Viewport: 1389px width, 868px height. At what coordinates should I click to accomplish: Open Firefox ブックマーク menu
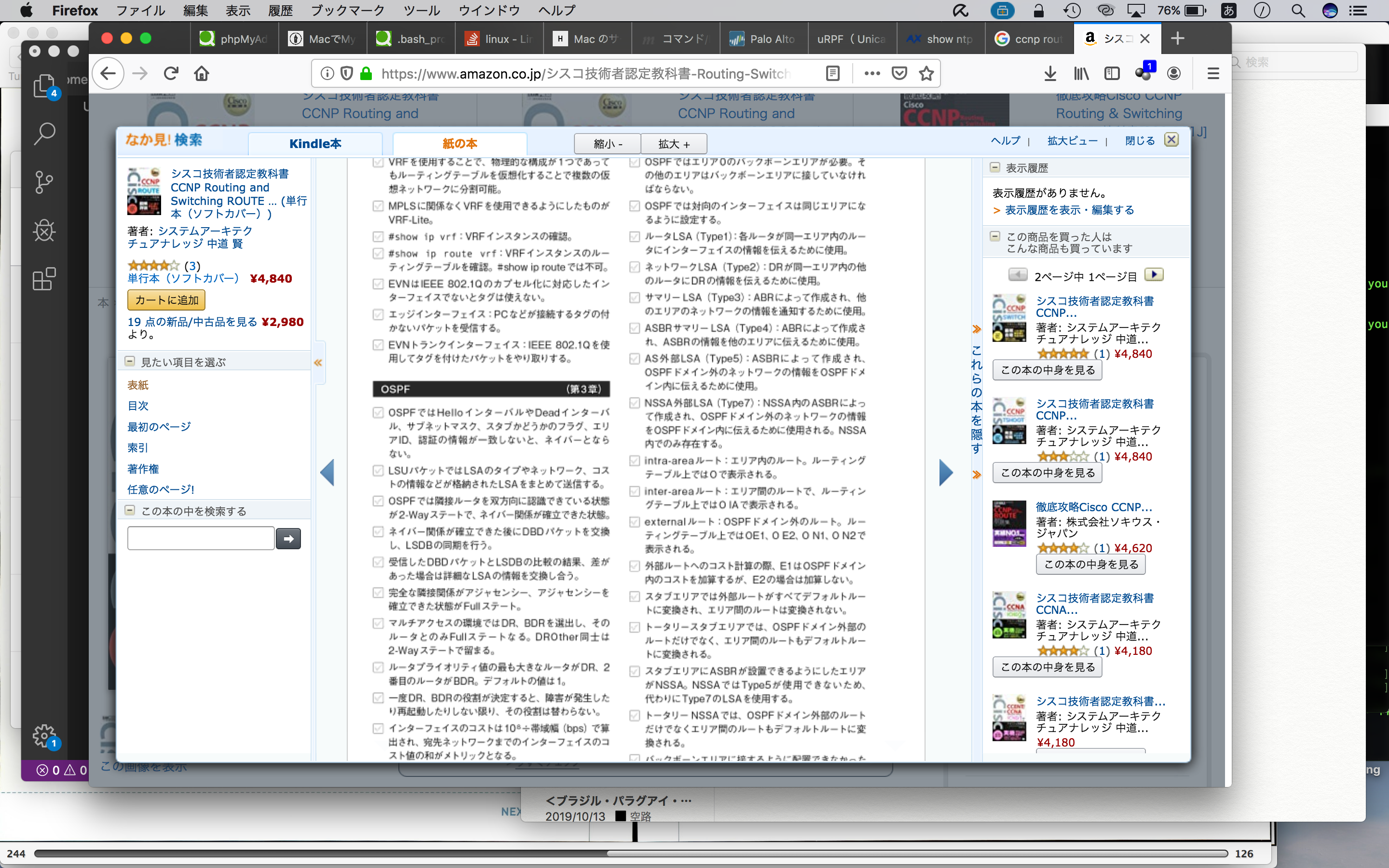[x=348, y=10]
